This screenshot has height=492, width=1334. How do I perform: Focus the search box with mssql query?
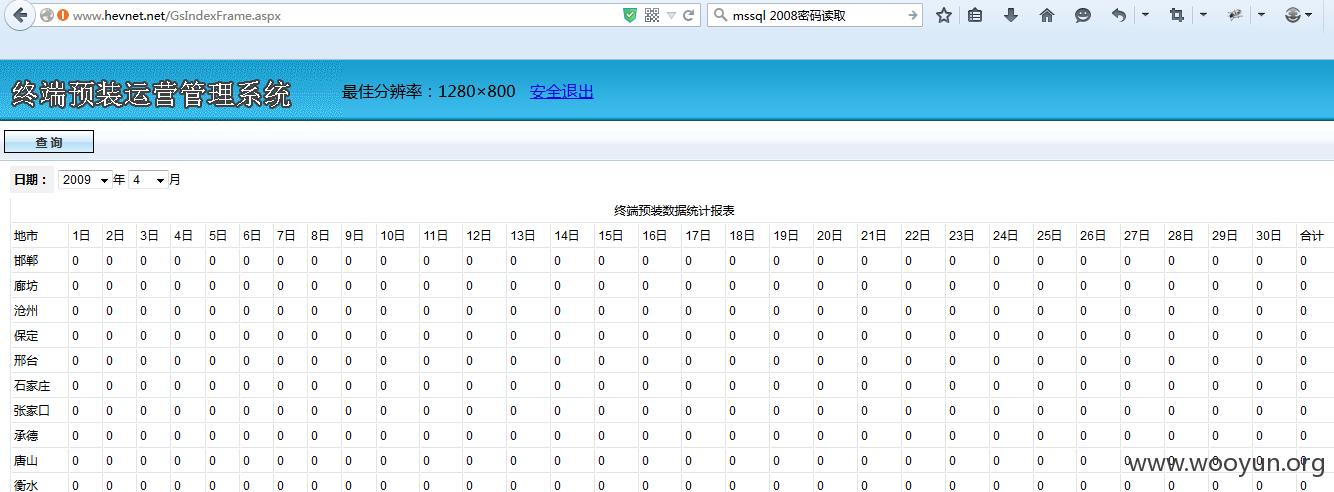(815, 15)
